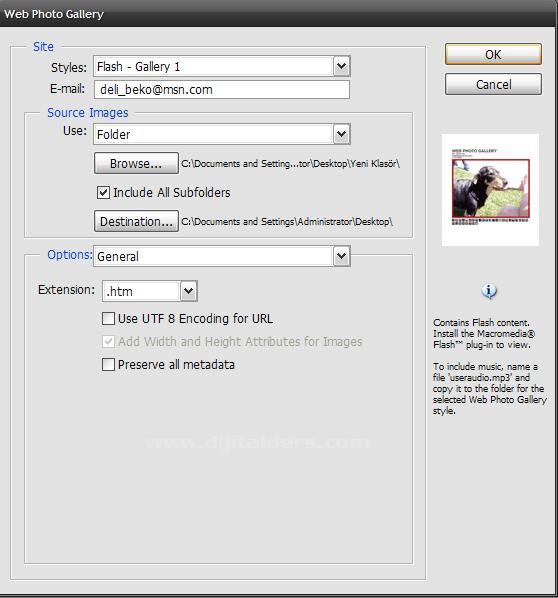Click the Browse... button
The image size is (558, 598).
tap(136, 163)
